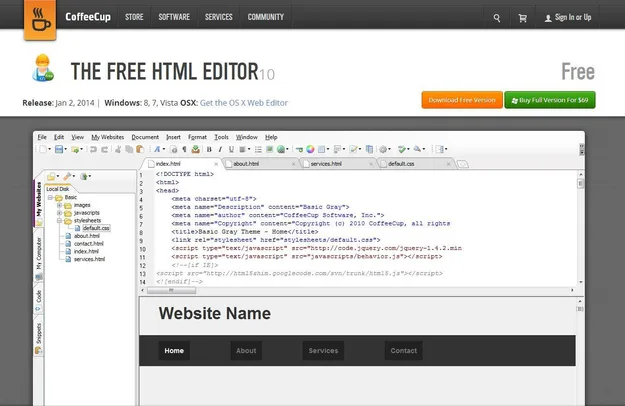Toggle Italic formatting in editor toolbar
The width and height of the screenshot is (625, 406).
220,149
